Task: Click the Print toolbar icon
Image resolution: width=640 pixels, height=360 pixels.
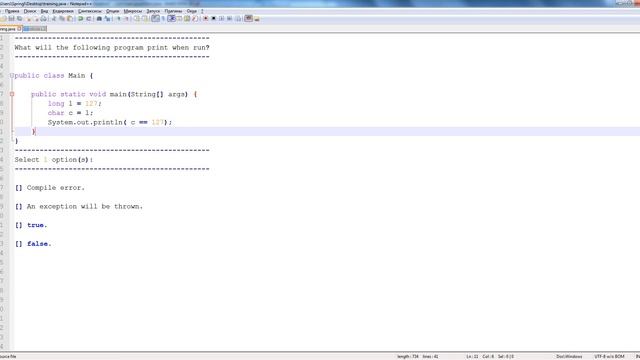Action: (x=44, y=19)
